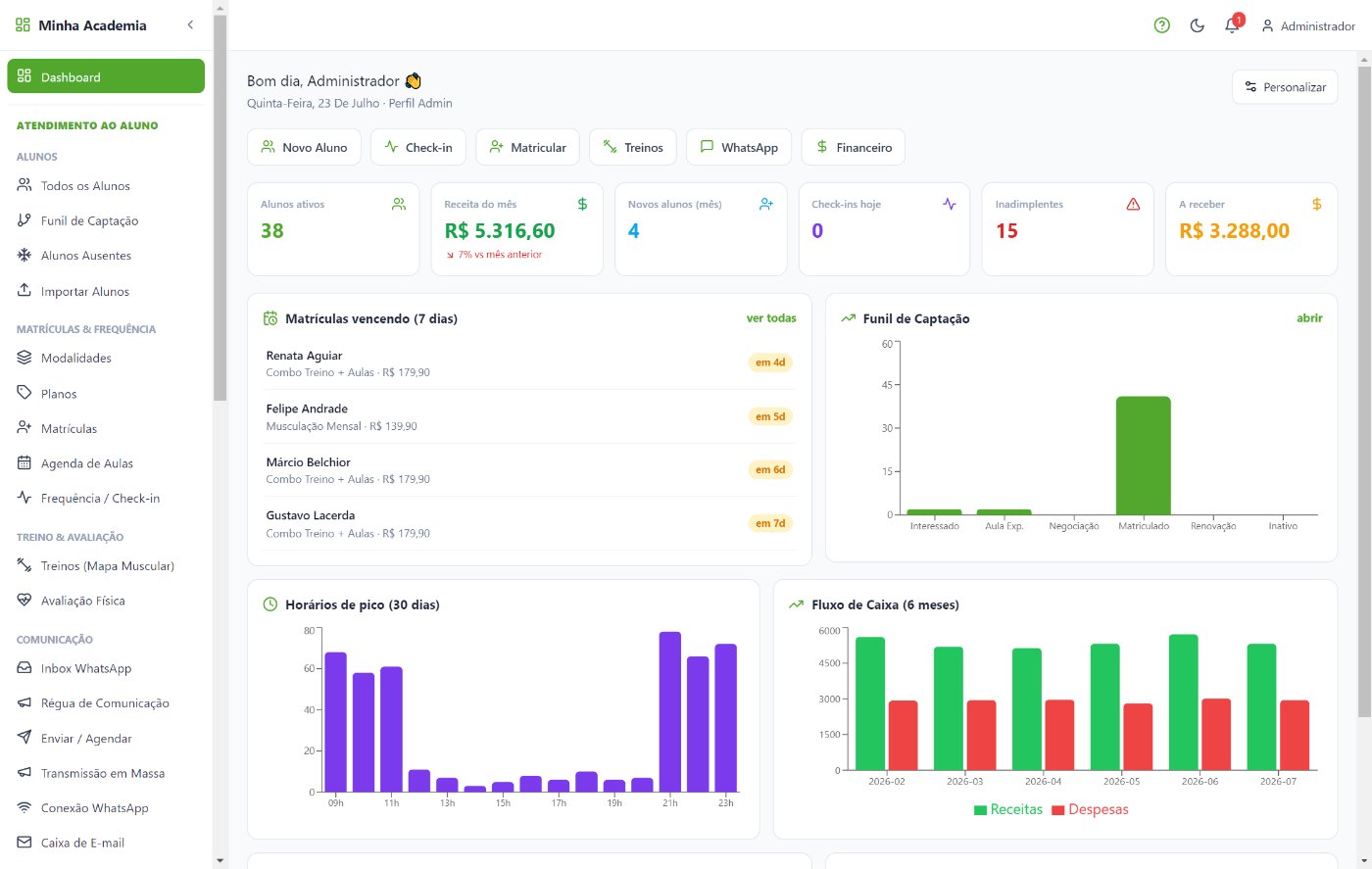Click the Matricular quick action button

pyautogui.click(x=527, y=147)
